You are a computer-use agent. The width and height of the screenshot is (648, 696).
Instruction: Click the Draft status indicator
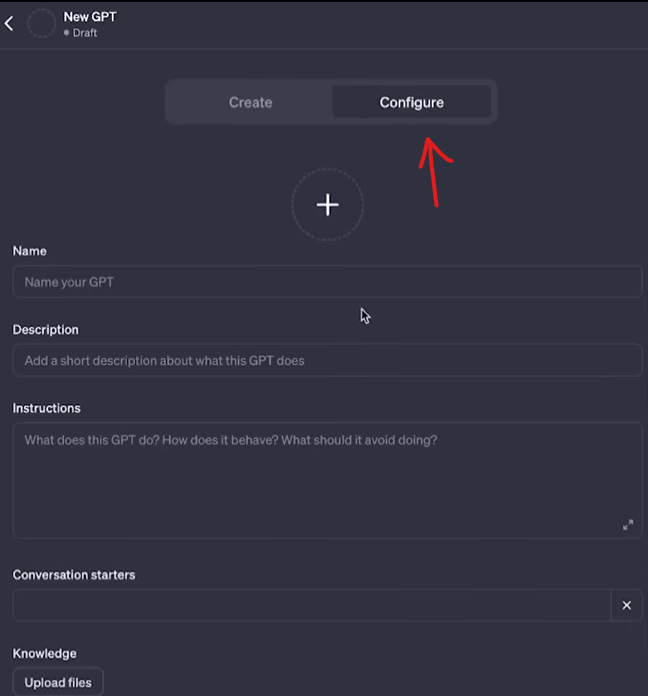(84, 33)
